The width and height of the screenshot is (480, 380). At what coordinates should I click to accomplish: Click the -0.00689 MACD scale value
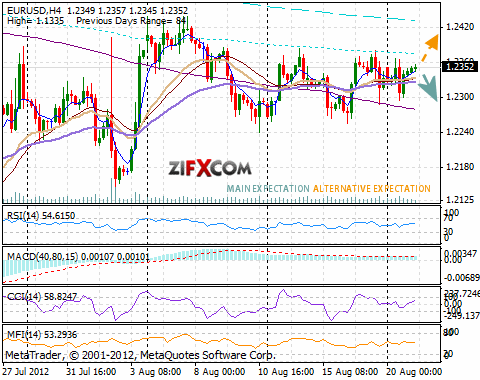(x=462, y=277)
